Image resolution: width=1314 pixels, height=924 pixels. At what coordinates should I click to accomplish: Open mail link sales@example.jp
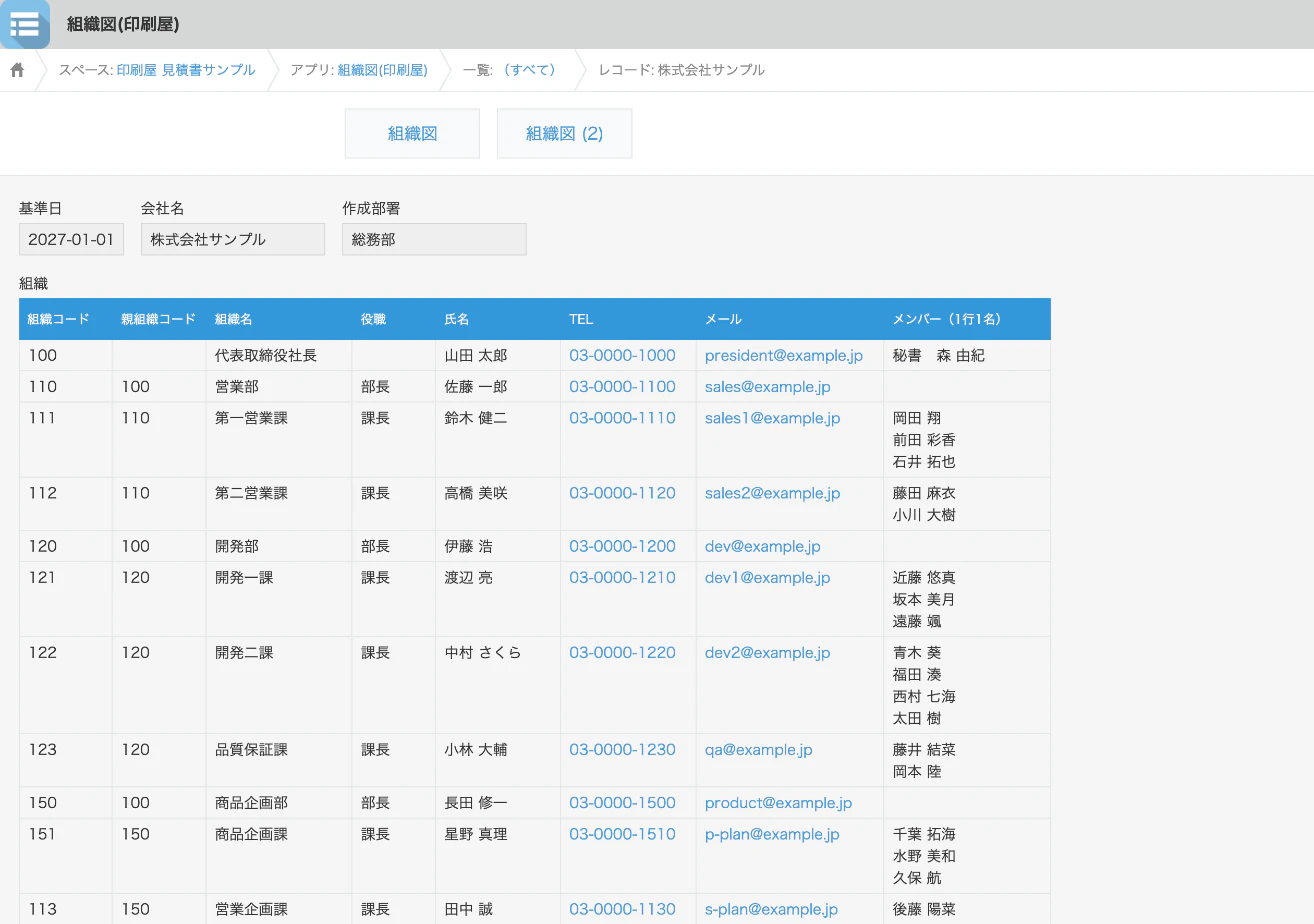point(767,386)
